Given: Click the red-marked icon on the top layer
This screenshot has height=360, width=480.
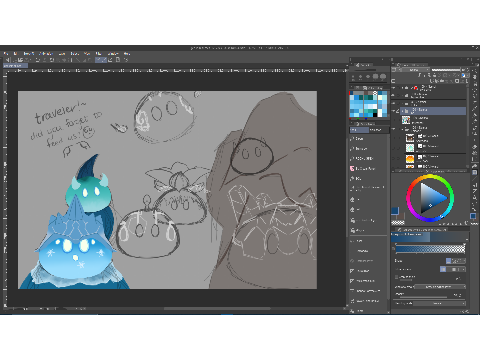Looking at the screenshot, I should (x=415, y=88).
